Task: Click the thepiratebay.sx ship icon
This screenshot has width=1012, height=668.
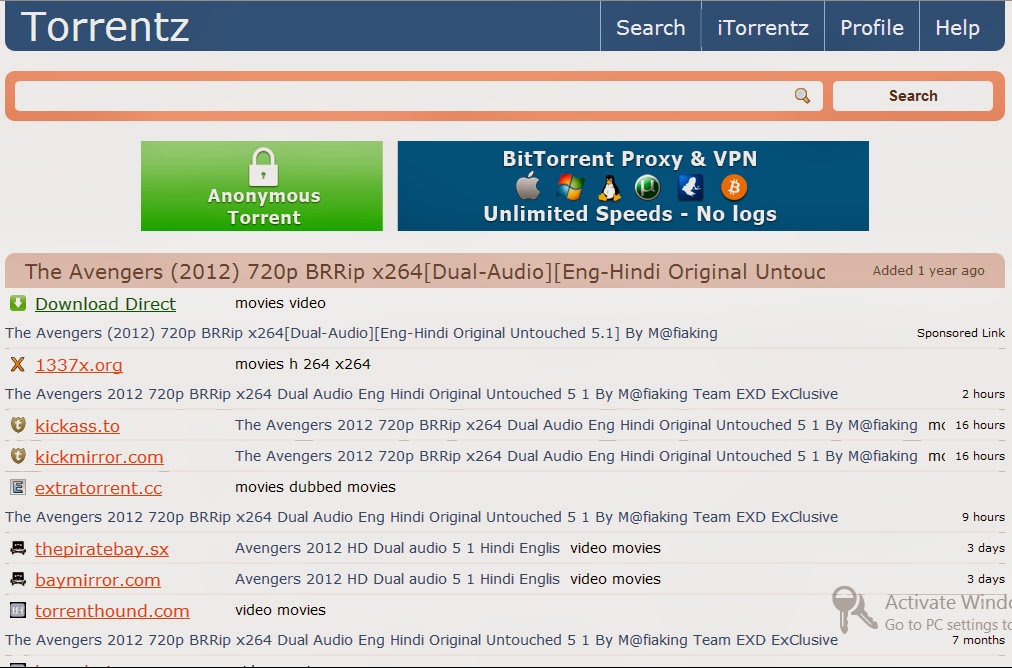Action: 18,548
